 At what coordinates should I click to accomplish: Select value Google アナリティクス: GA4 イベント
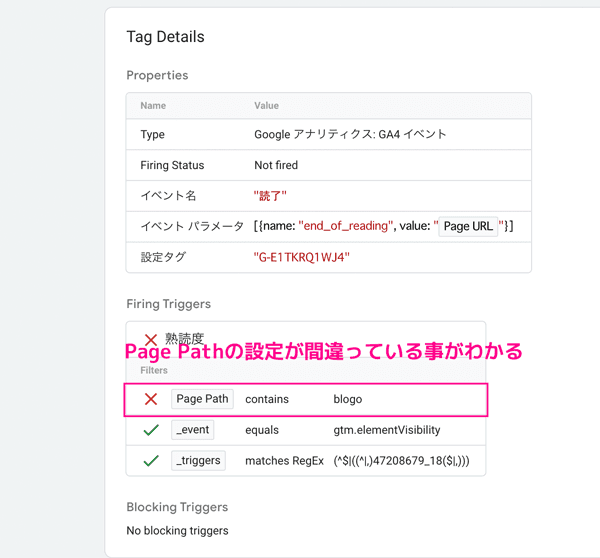pos(350,134)
